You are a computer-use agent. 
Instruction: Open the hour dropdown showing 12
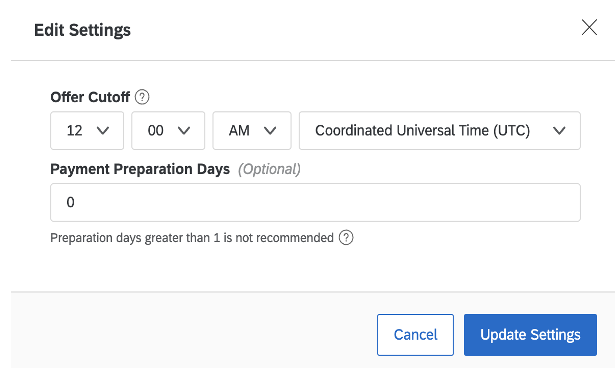click(x=87, y=131)
